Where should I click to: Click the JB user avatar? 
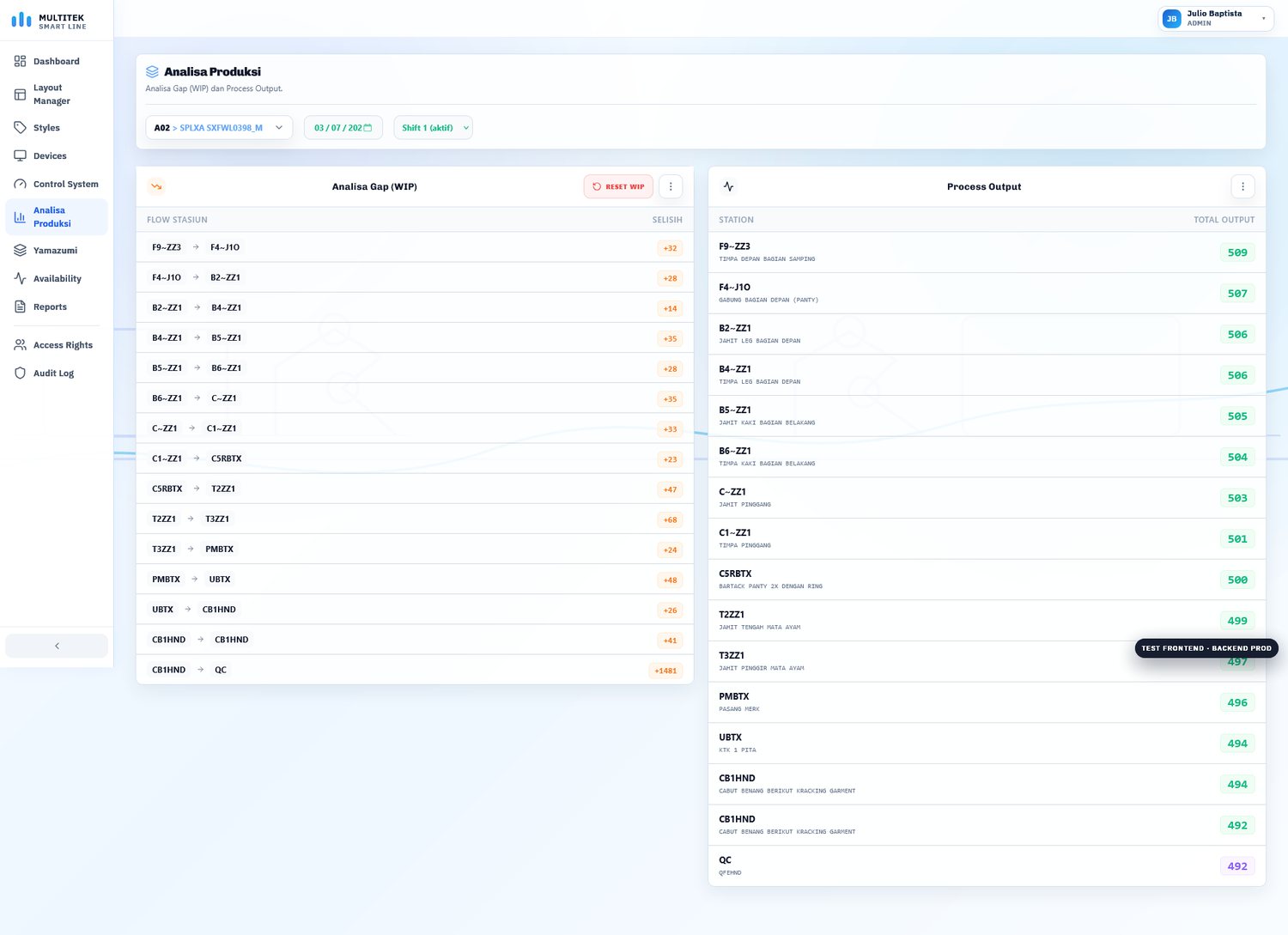[1171, 18]
